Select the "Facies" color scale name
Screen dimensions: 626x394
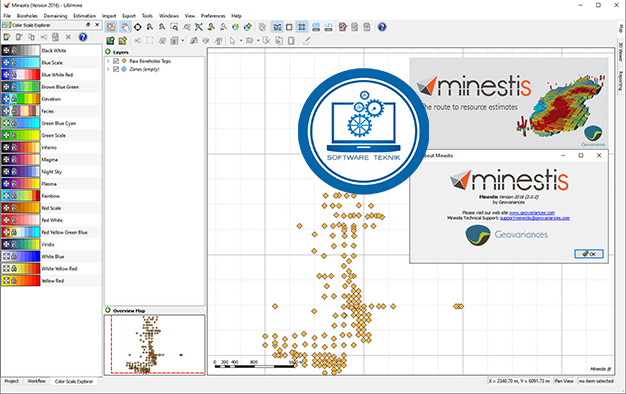click(x=48, y=111)
